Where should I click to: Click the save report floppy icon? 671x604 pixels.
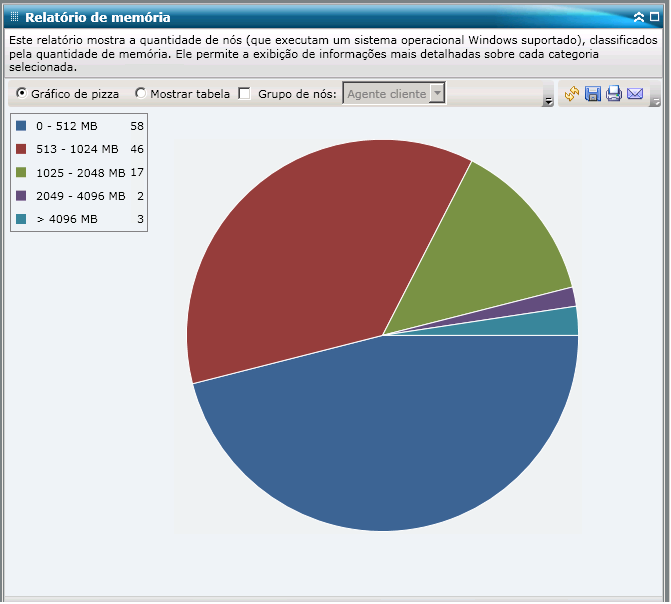tap(593, 93)
